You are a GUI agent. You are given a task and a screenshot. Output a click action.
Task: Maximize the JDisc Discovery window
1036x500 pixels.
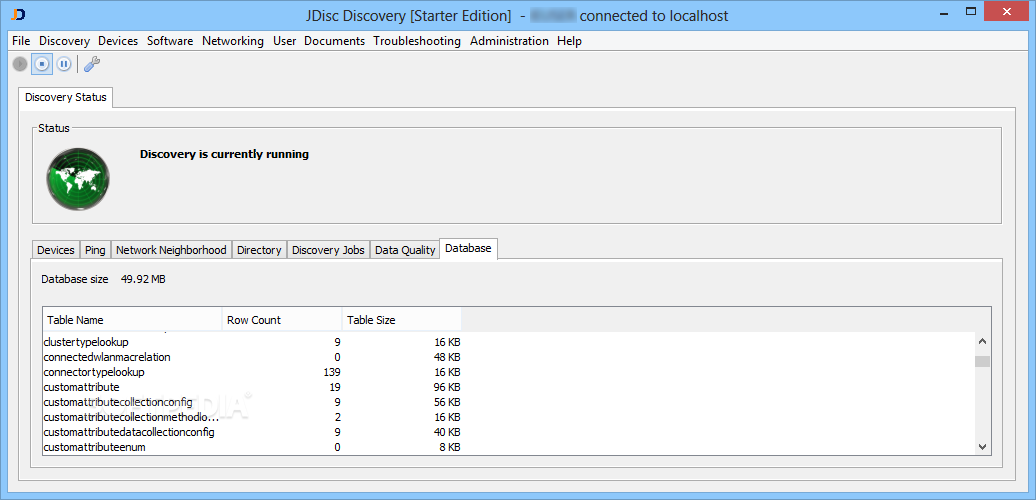(971, 11)
